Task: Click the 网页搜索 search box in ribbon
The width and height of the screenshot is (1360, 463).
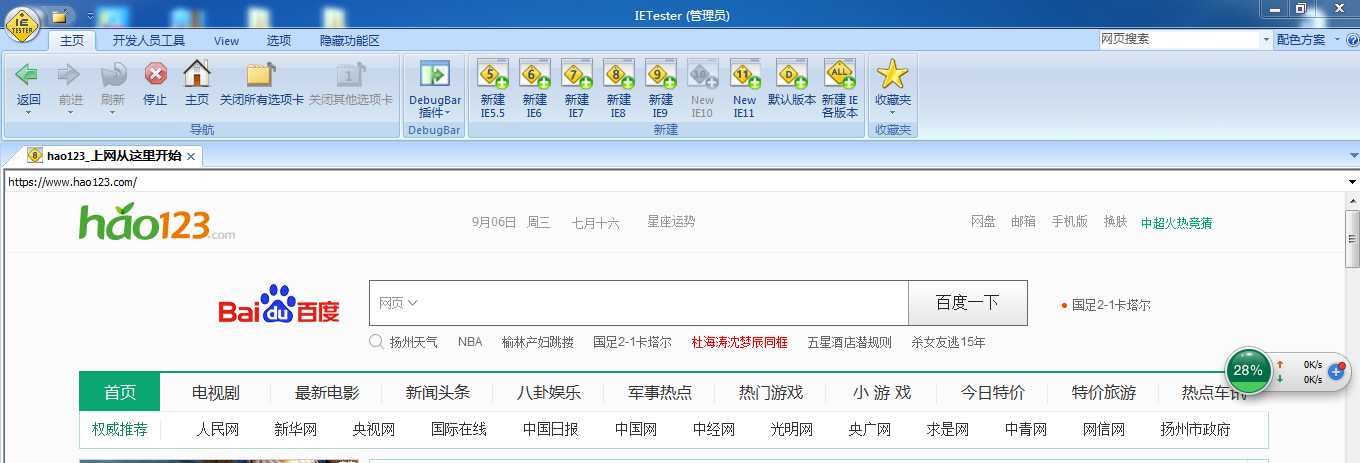Action: 1178,40
